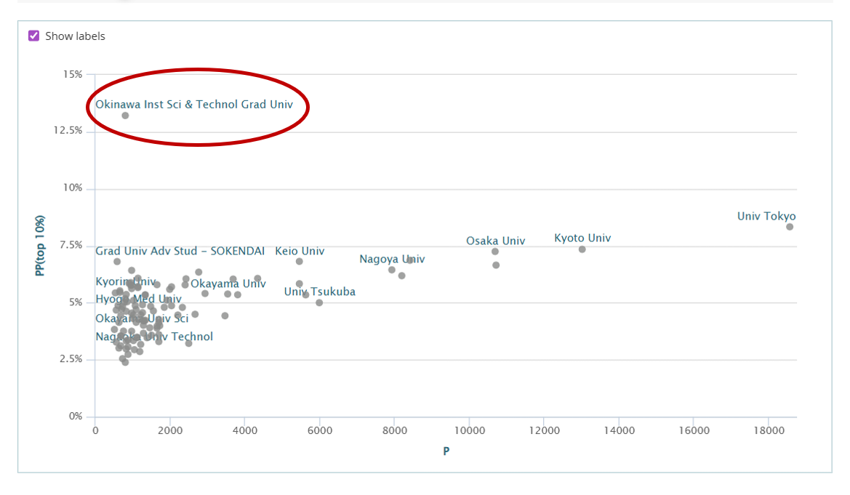Screen dimensions: 850x495
Task: Open the Keio Univ label
Action: pyautogui.click(x=299, y=251)
